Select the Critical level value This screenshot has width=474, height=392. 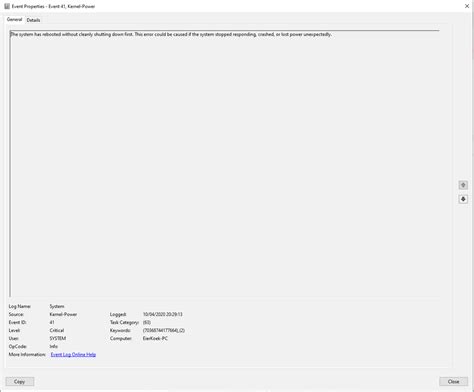57,330
